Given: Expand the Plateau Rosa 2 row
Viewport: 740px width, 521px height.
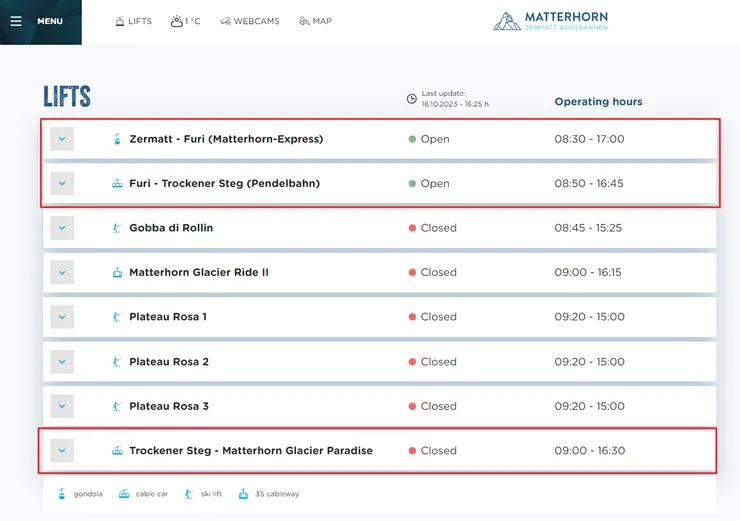Looking at the screenshot, I should pos(62,361).
